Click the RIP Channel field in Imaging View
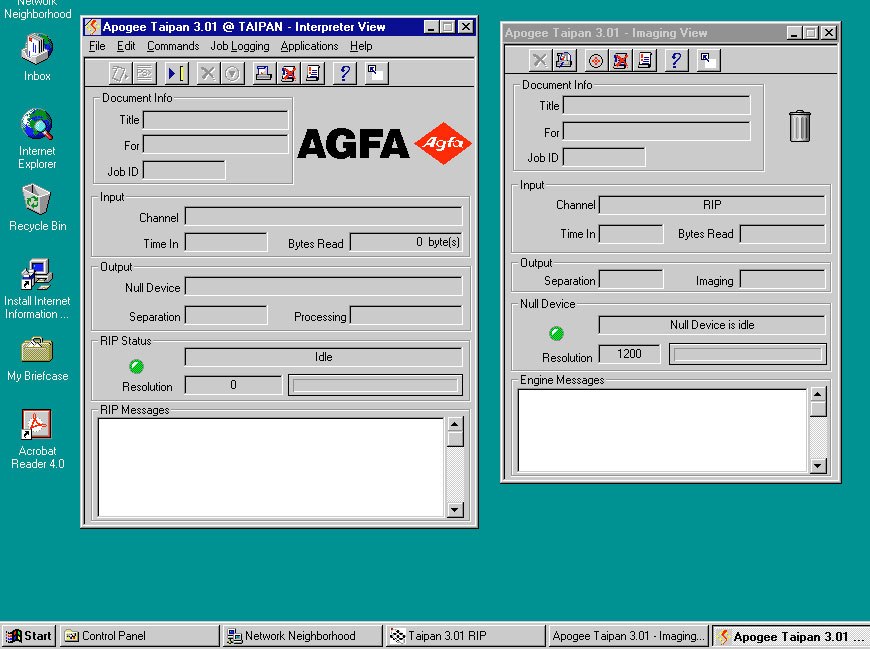 tap(712, 205)
